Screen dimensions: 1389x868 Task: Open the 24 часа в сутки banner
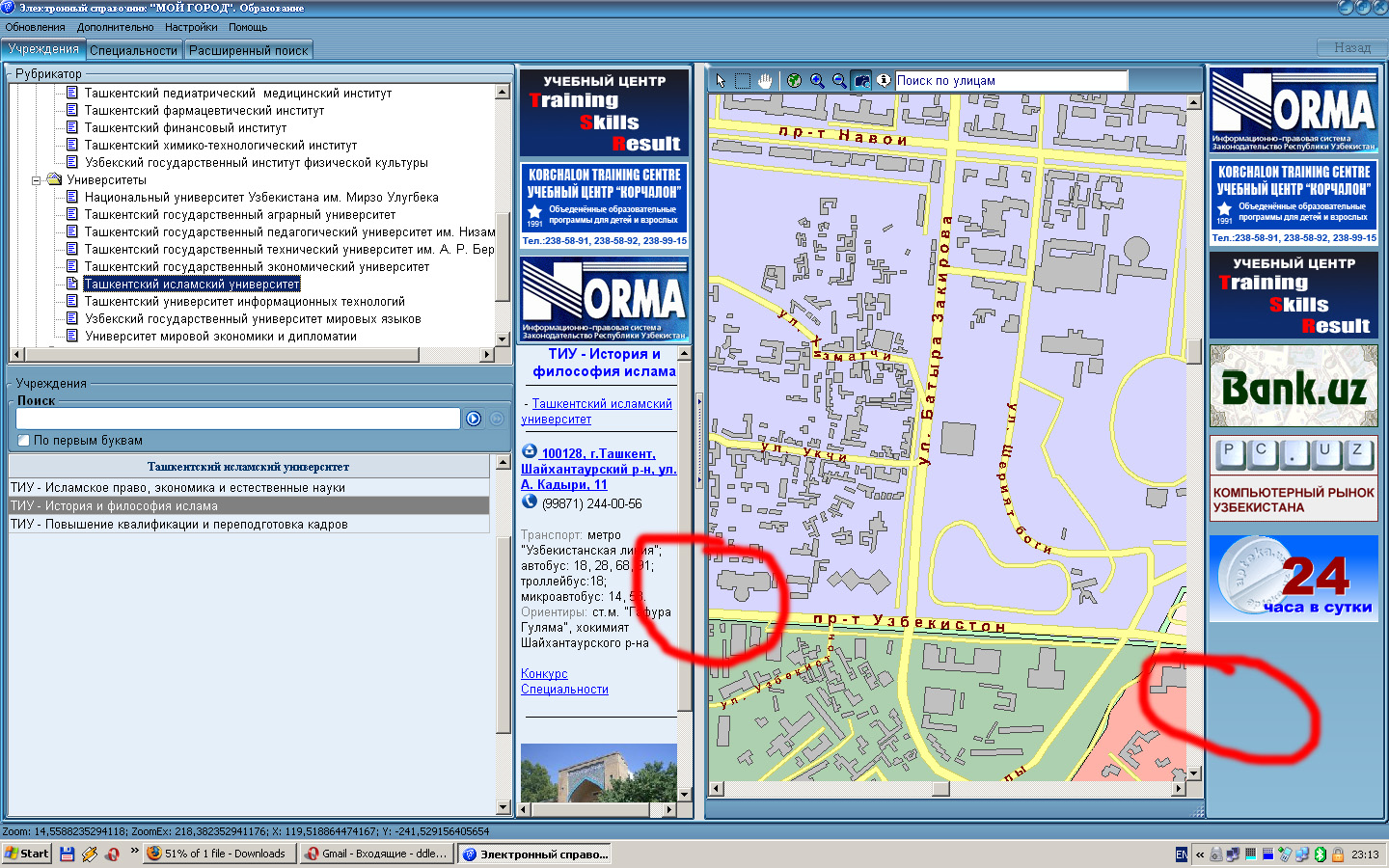click(1294, 579)
